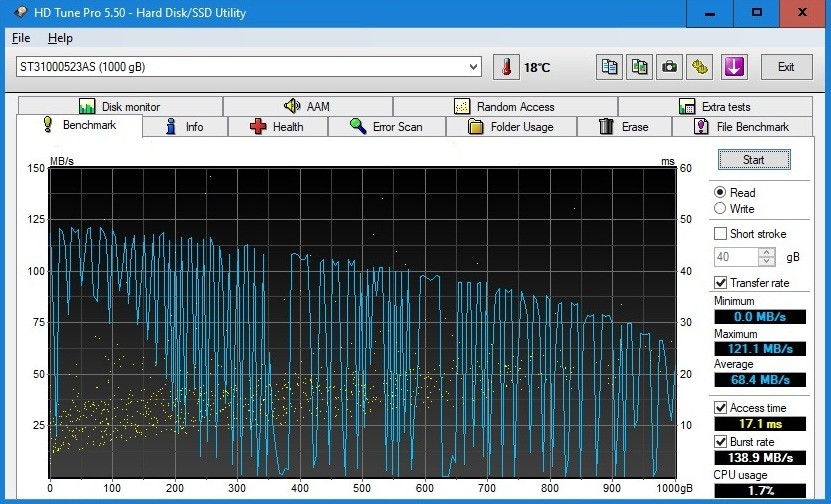This screenshot has height=504, width=831.
Task: Open the File Benchmark tab
Action: (742, 127)
